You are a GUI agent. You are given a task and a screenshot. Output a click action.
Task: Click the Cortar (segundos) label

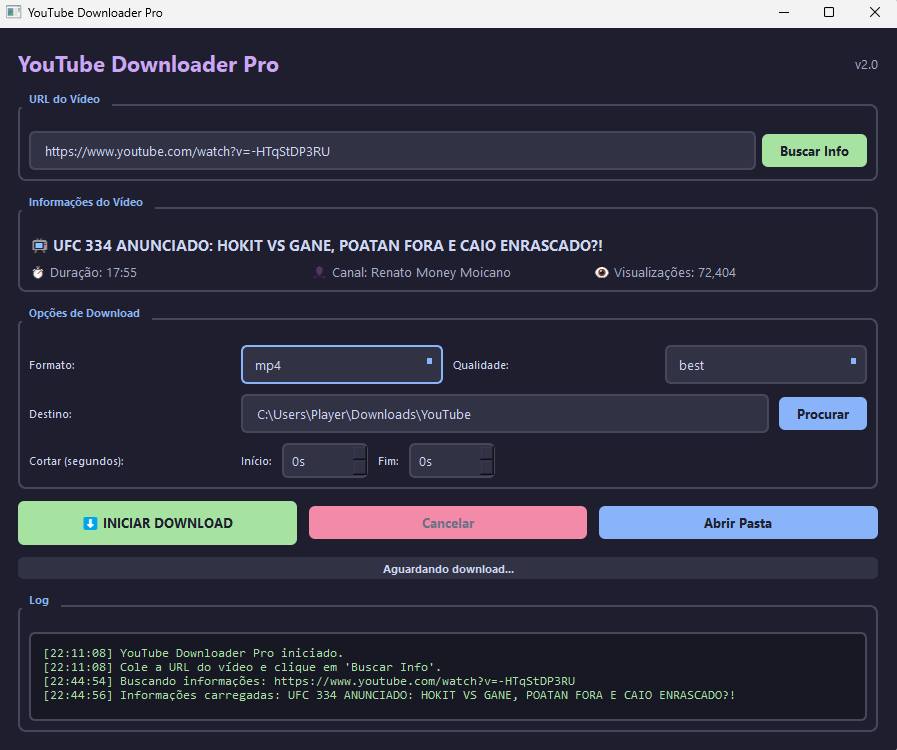(x=77, y=461)
